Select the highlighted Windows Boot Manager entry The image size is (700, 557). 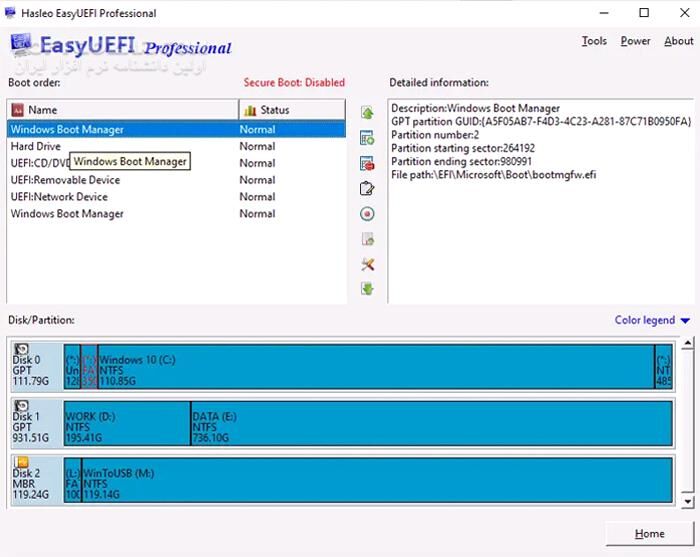click(176, 129)
